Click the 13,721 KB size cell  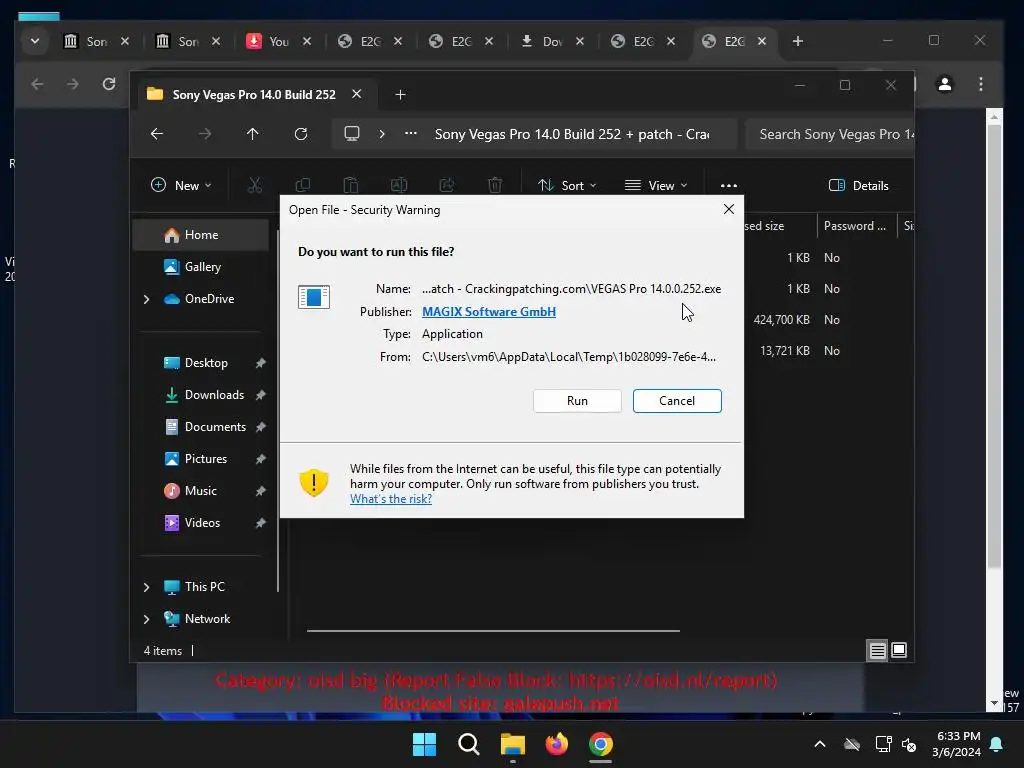click(x=784, y=351)
